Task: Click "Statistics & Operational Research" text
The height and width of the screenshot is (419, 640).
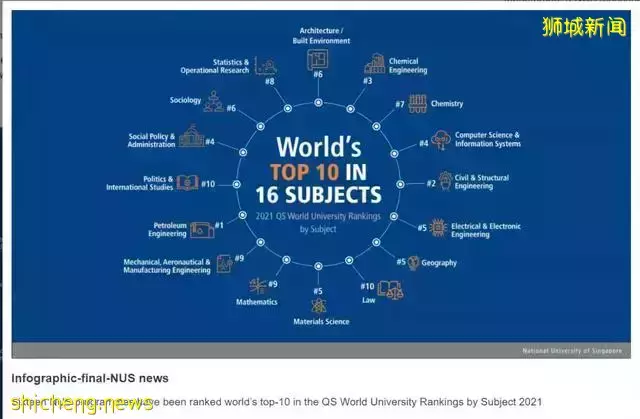Action: [215, 66]
